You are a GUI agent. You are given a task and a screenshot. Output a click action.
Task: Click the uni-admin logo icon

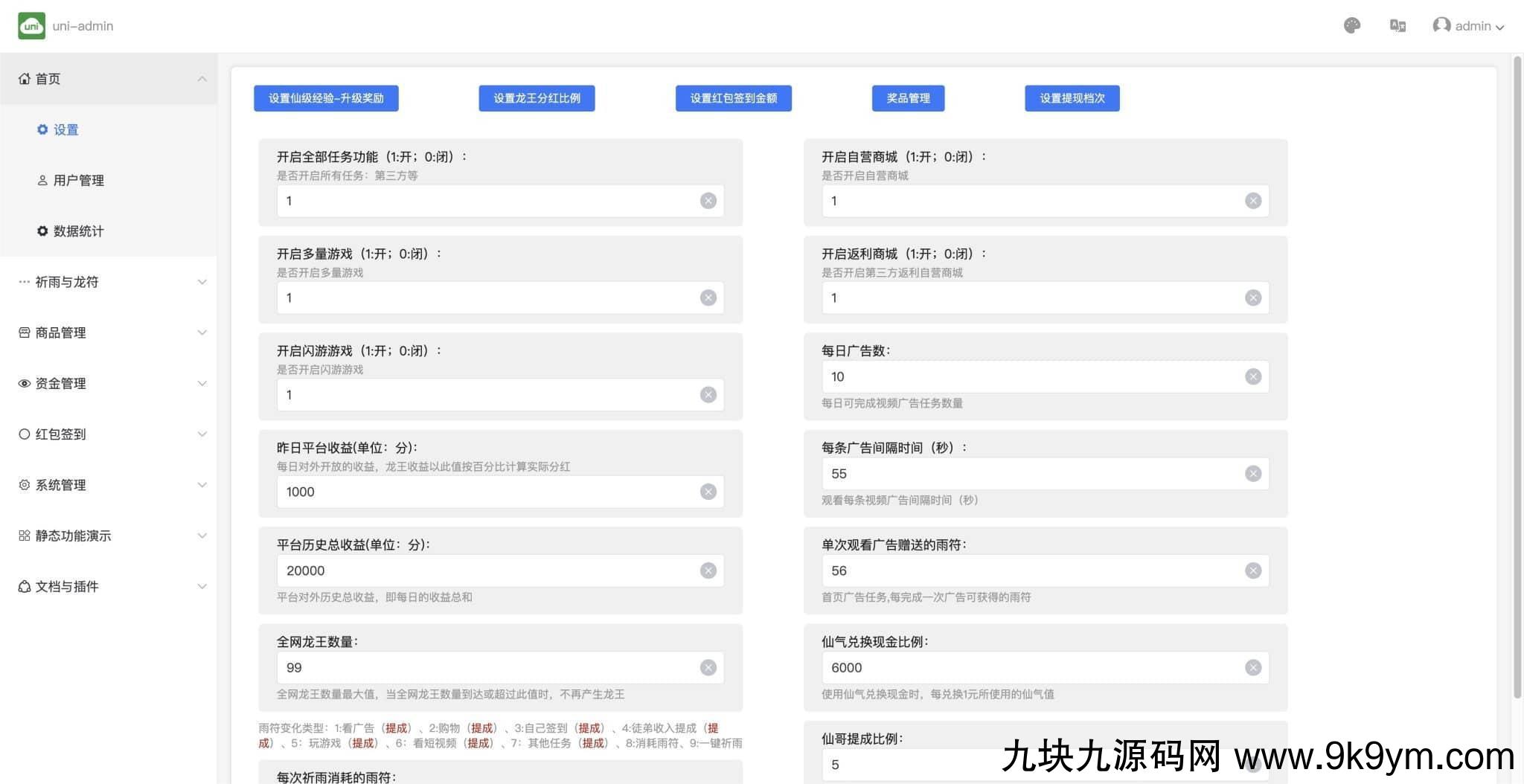click(x=31, y=26)
